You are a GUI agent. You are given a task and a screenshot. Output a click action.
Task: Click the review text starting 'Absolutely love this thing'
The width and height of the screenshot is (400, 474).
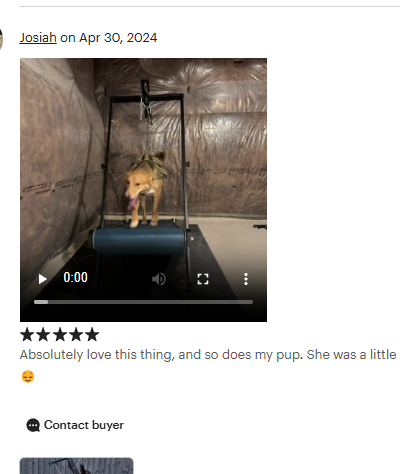coord(208,355)
